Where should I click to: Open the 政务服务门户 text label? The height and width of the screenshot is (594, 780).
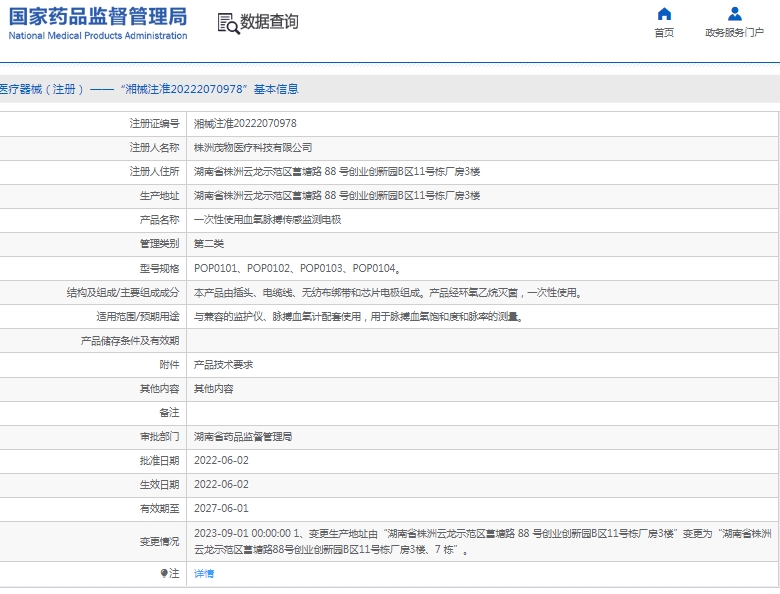pos(734,33)
